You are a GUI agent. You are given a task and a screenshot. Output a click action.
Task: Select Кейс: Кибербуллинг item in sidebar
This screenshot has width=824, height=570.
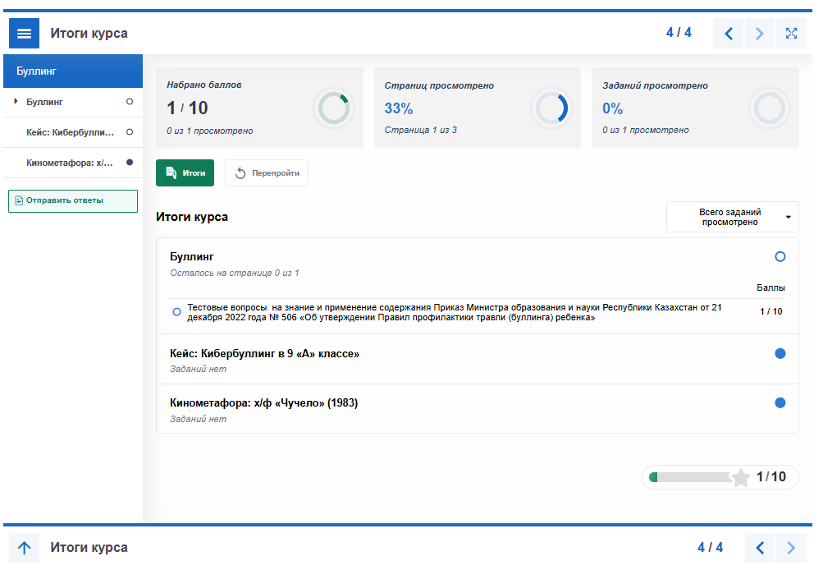69,132
